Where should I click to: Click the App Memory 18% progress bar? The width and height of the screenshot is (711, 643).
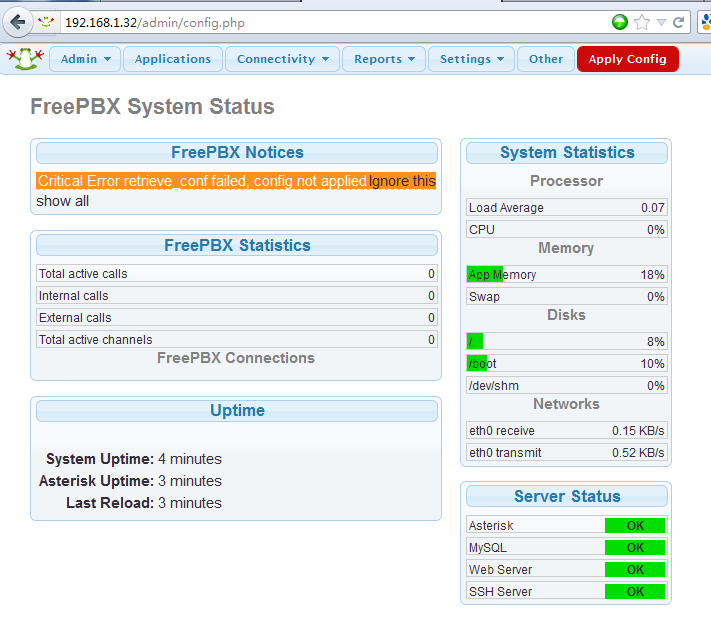tap(567, 274)
